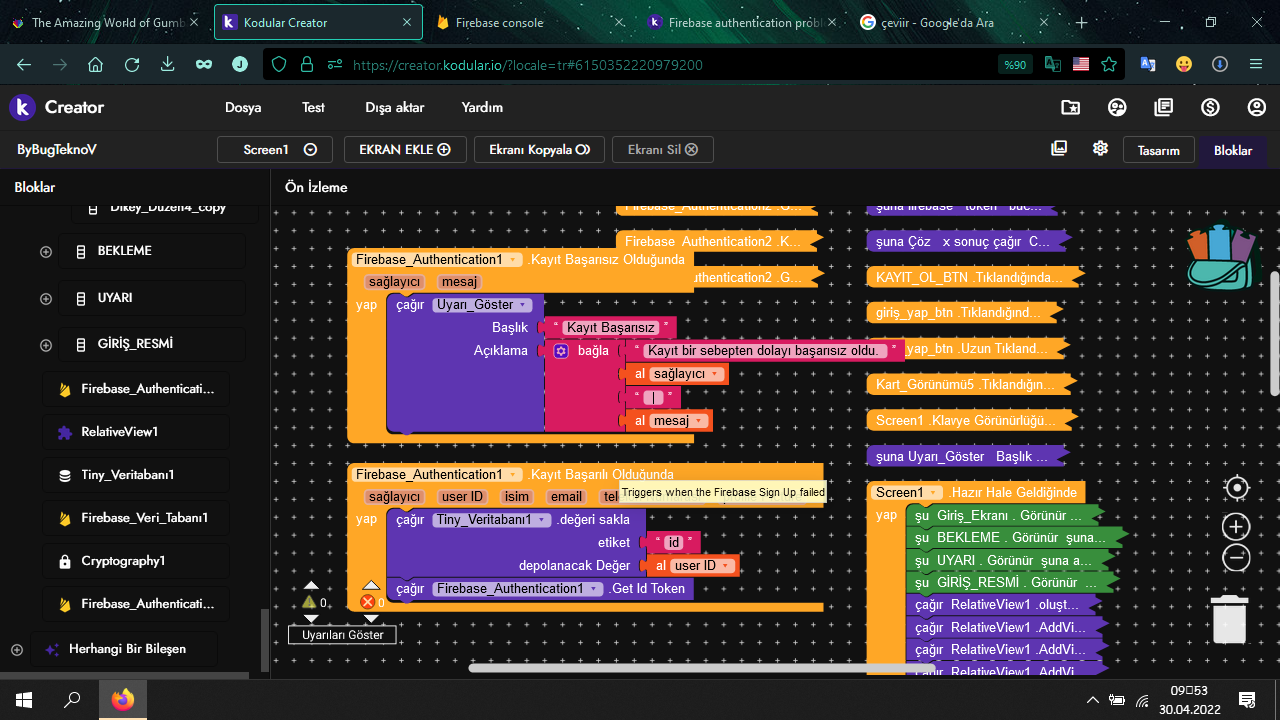Click the dollar sign icon in header
The image size is (1280, 720).
click(1210, 107)
